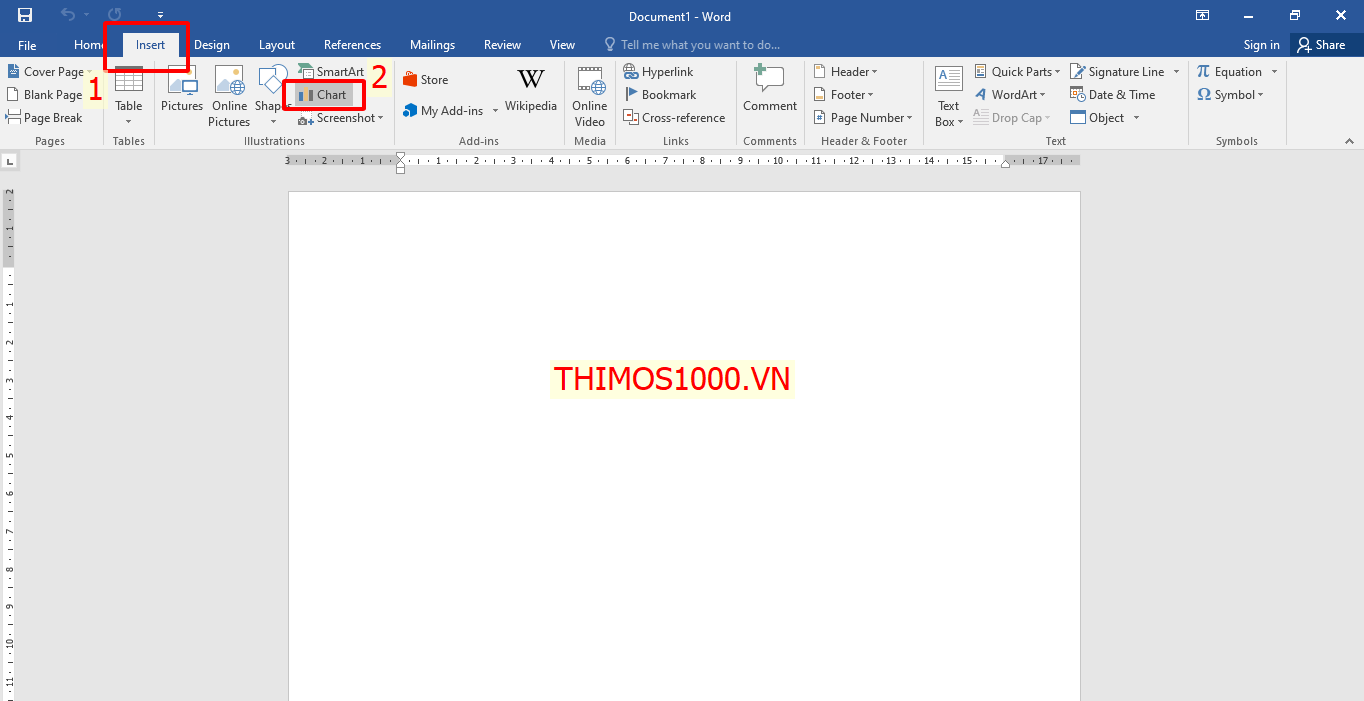
Task: Click the Equation button
Action: [1230, 72]
